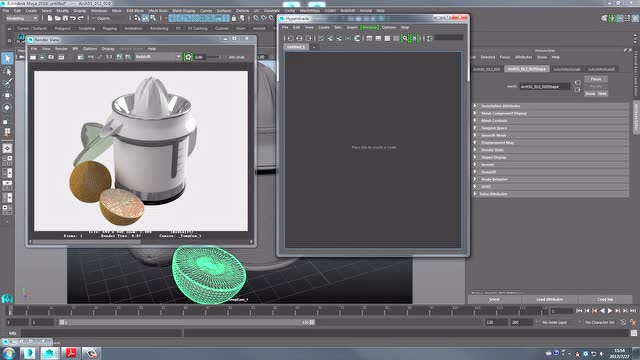The width and height of the screenshot is (640, 360).
Task: Expand the Extra Attributes section
Action: click(x=550, y=194)
